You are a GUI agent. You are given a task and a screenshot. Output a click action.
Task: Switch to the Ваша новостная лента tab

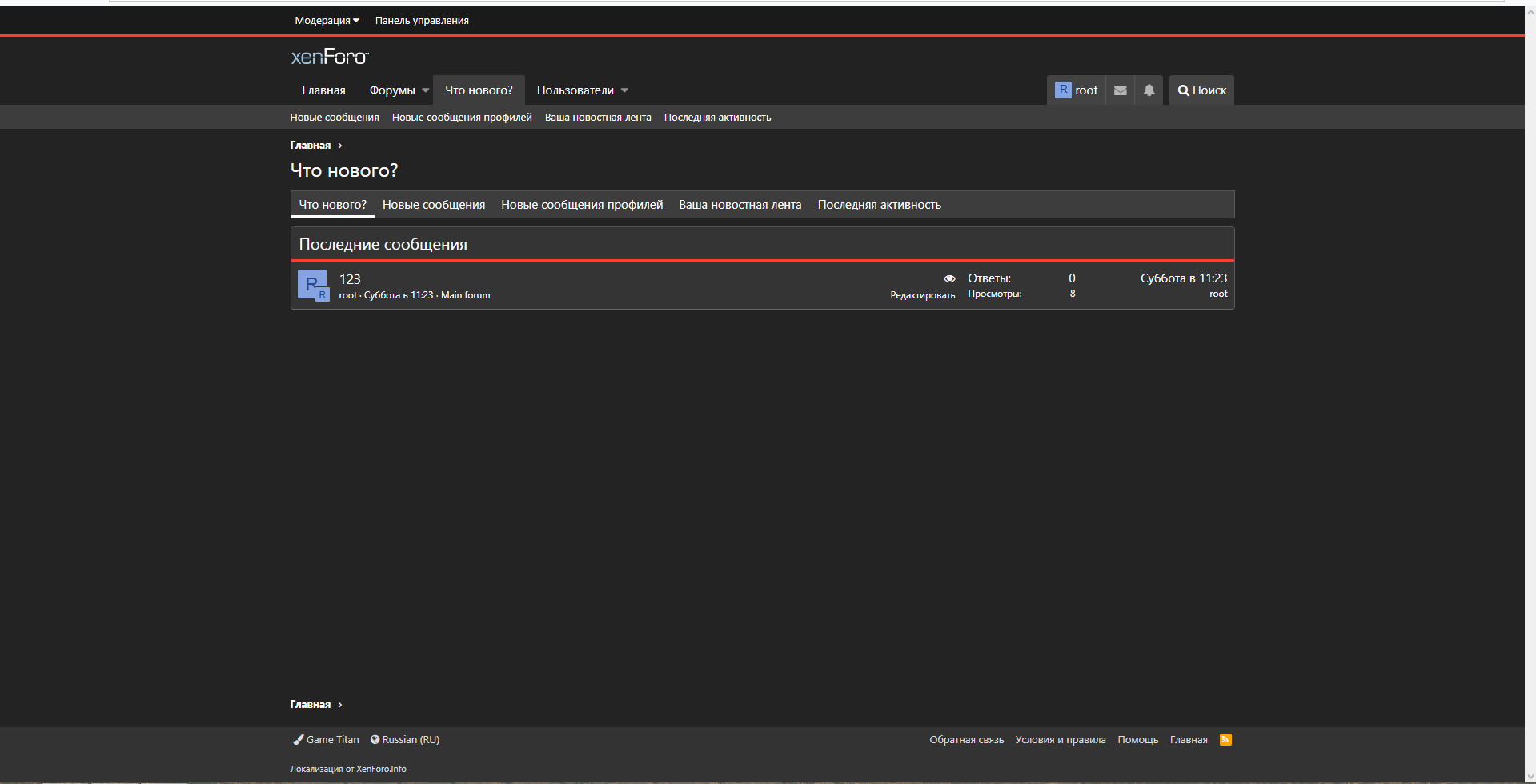pyautogui.click(x=740, y=205)
